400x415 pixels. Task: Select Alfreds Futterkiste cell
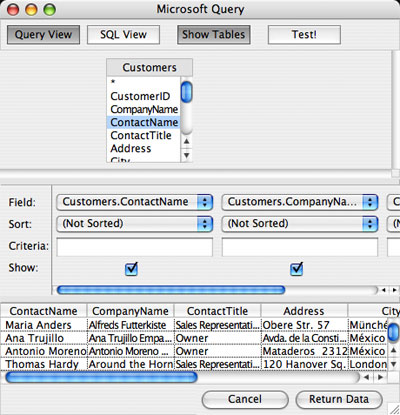click(130, 325)
